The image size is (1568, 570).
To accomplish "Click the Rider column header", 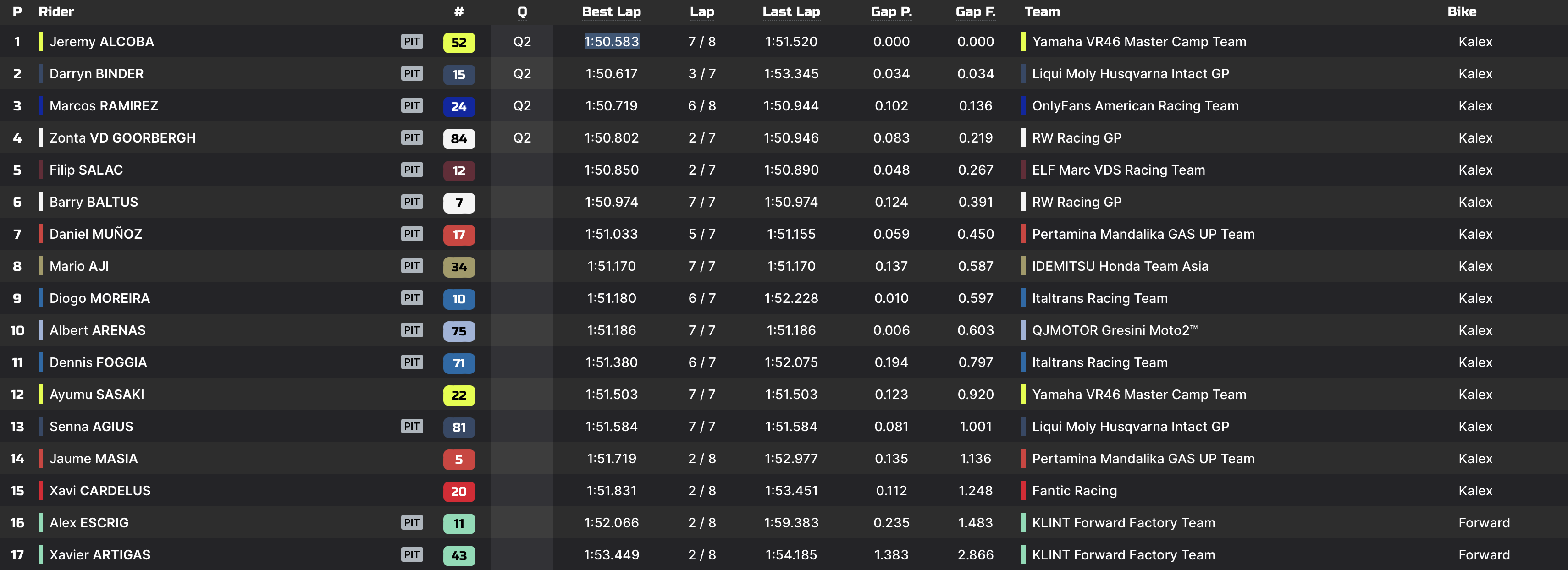I will click(56, 11).
